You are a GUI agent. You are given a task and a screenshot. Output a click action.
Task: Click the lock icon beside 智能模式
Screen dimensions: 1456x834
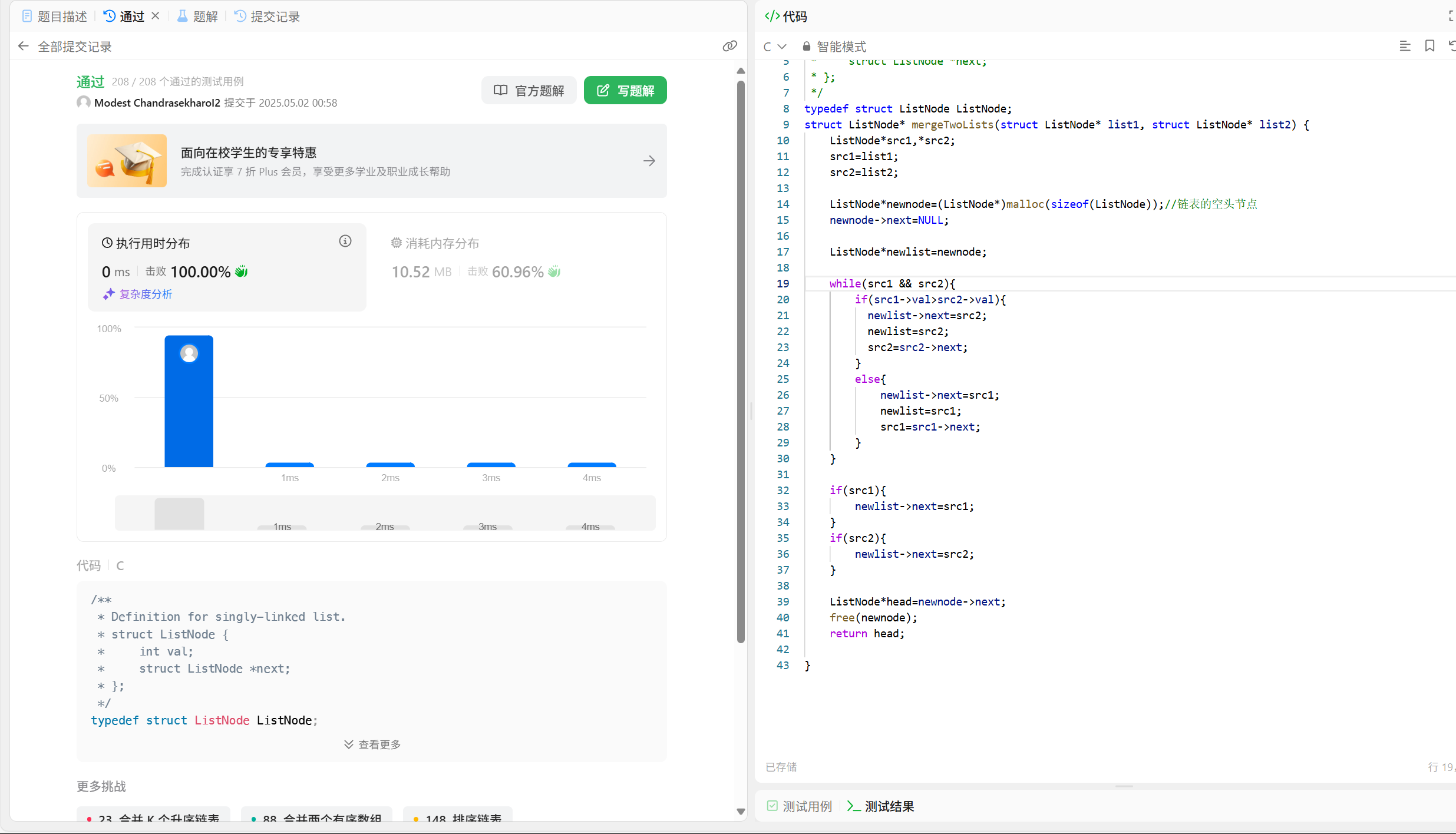click(806, 46)
